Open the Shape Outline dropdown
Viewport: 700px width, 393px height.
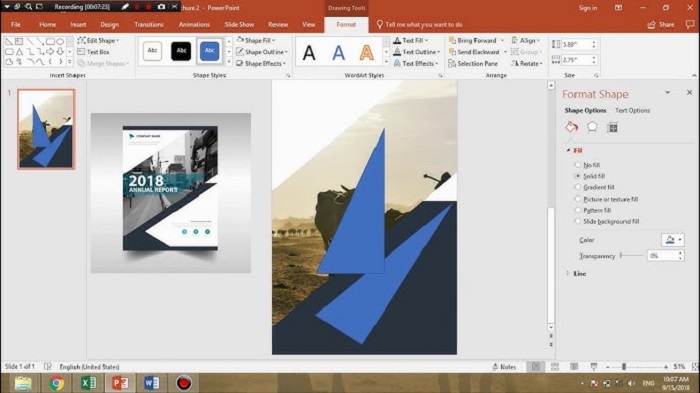[262, 52]
